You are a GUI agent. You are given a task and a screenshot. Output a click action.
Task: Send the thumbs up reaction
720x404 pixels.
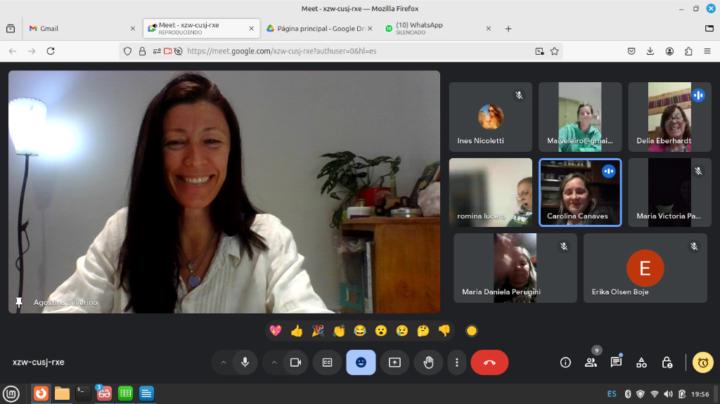pyautogui.click(x=296, y=330)
